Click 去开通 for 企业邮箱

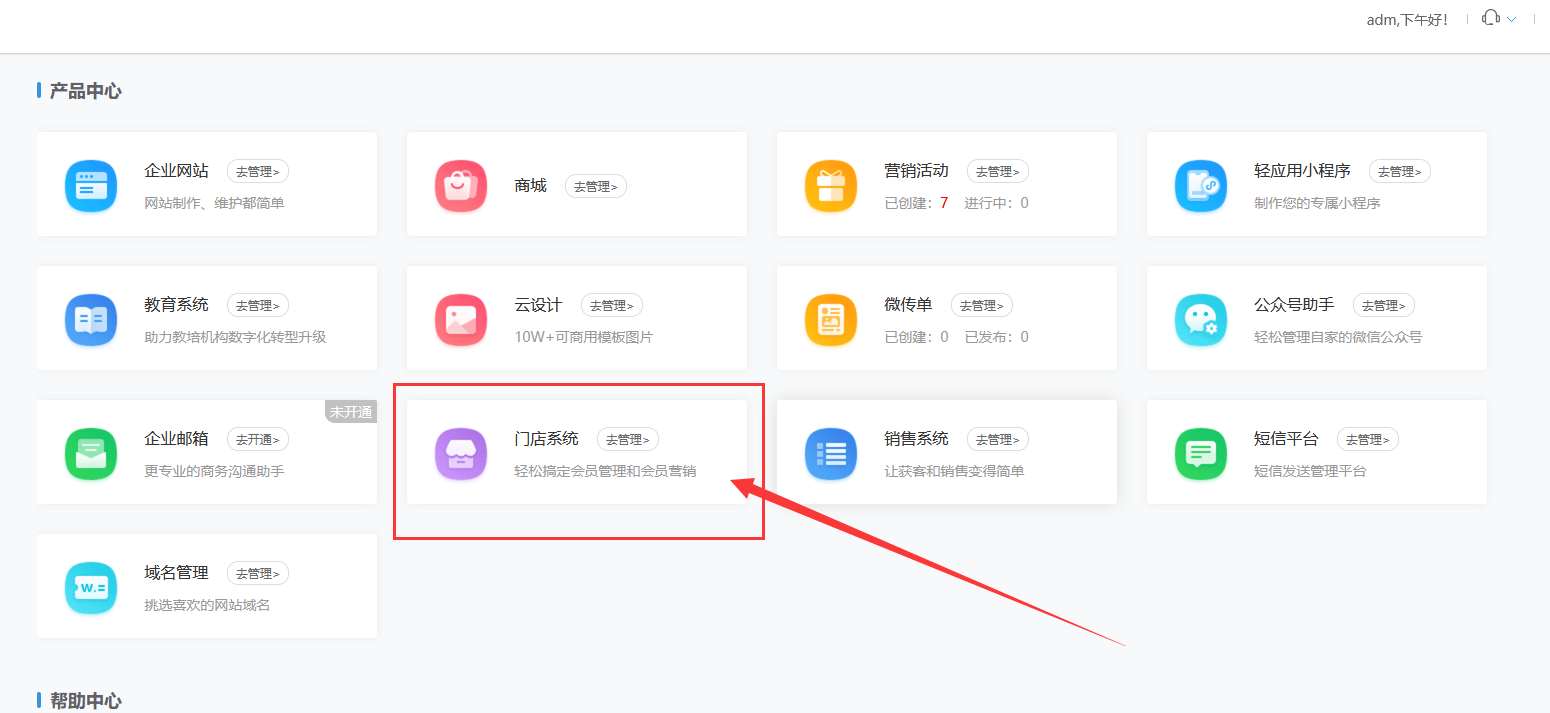coord(258,438)
